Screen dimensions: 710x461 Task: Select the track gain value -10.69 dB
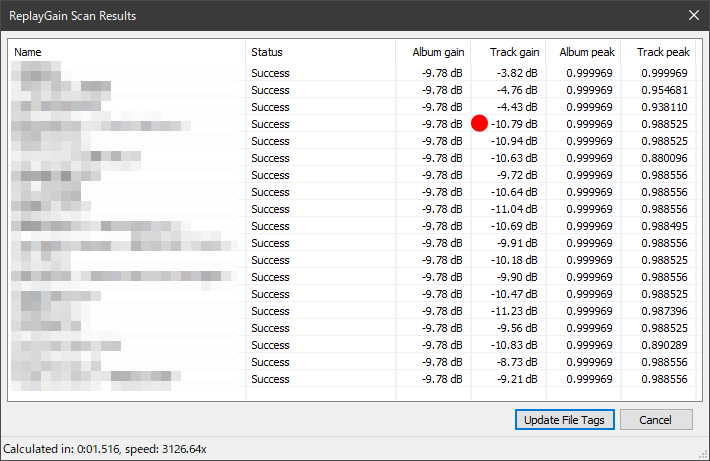(x=514, y=226)
